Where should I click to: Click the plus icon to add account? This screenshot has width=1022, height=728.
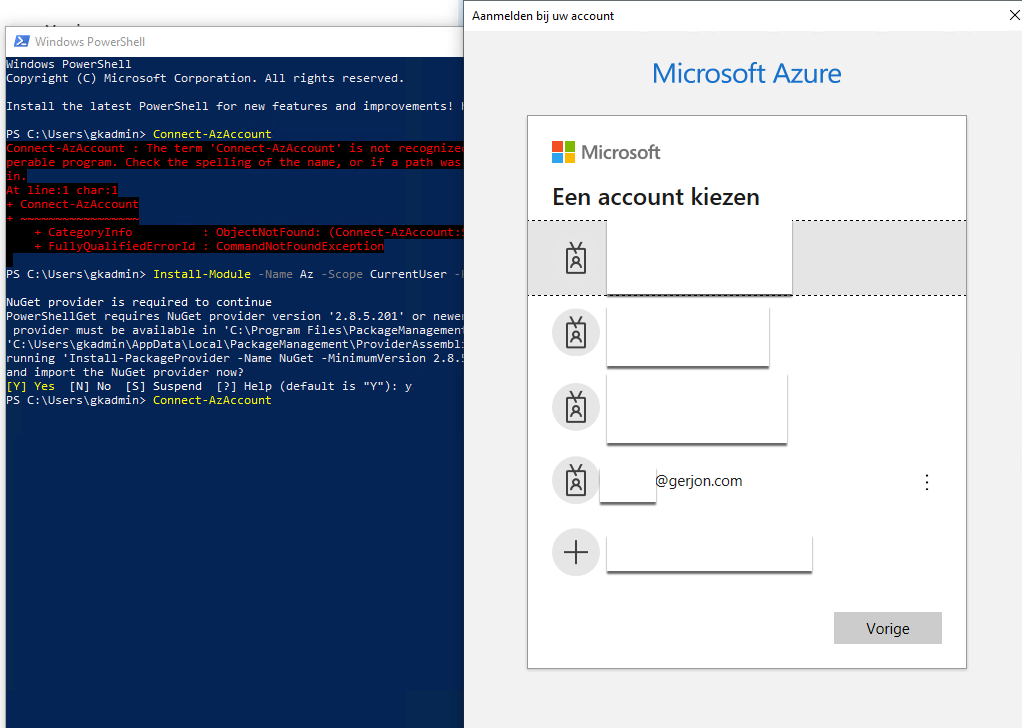click(576, 552)
